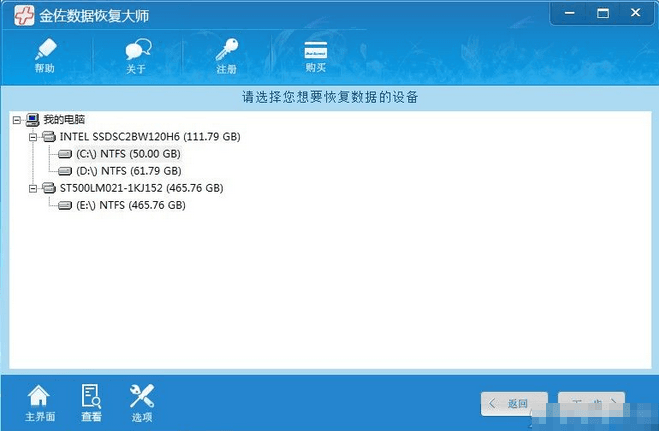Open the 查看 view tool
Image resolution: width=659 pixels, height=431 pixels.
tap(91, 403)
